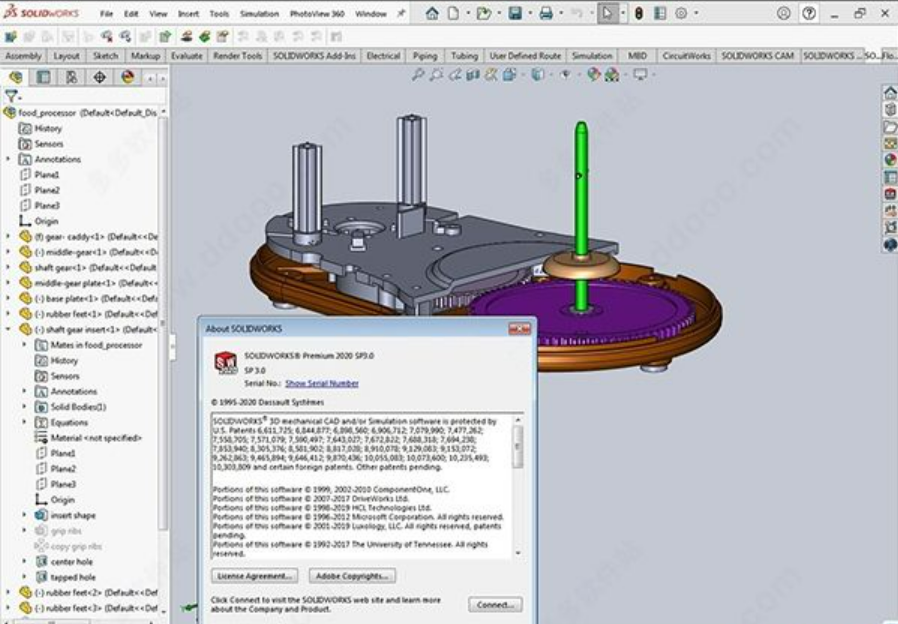Switch to ConfigurationManager tab icon
The width and height of the screenshot is (898, 624).
tap(72, 77)
